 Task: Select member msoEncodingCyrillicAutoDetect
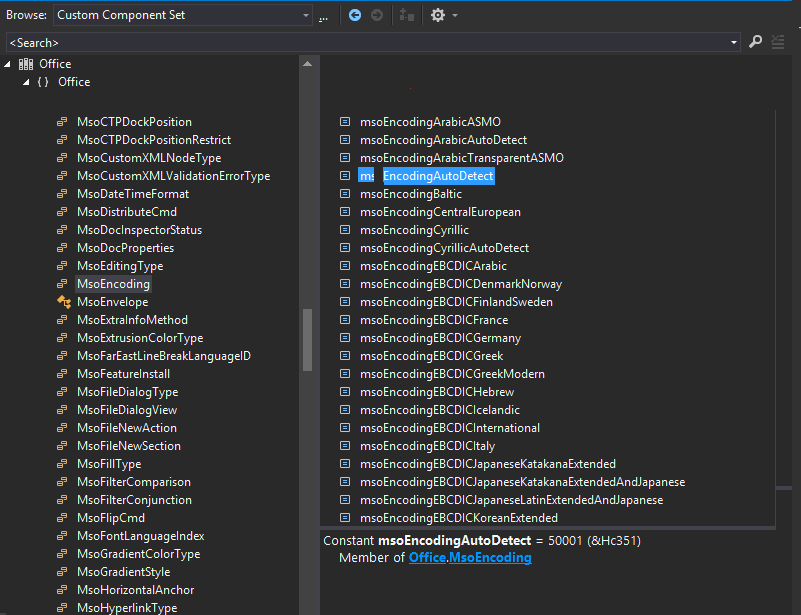tap(444, 248)
